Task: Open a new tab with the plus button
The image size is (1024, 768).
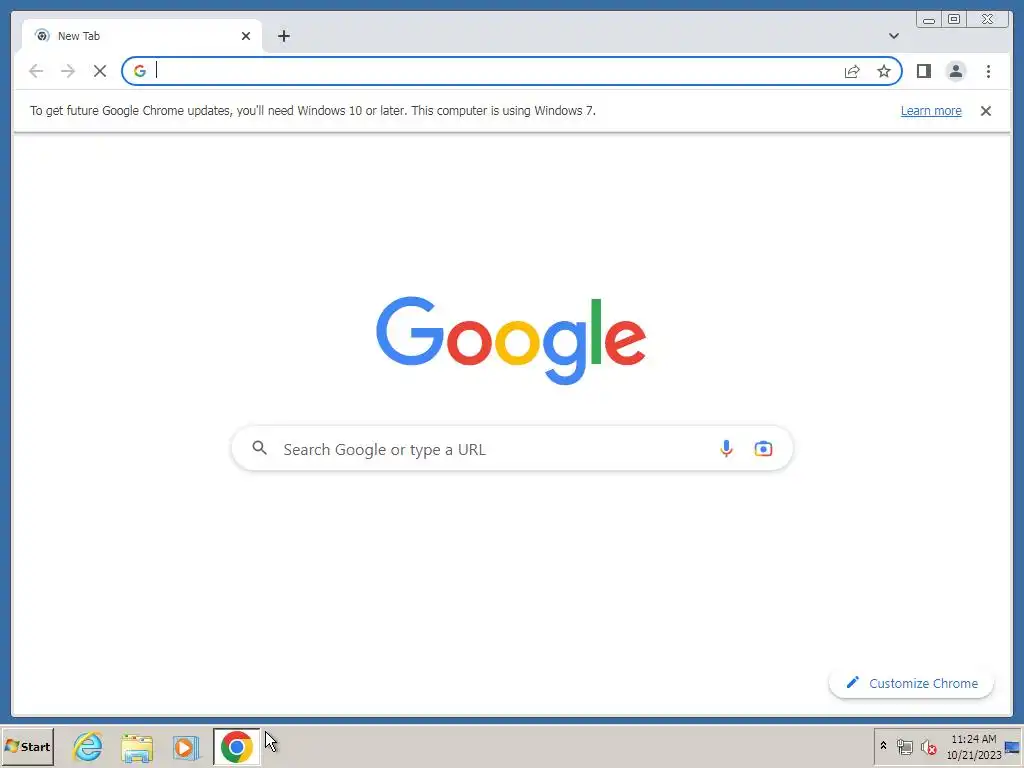Action: [283, 36]
